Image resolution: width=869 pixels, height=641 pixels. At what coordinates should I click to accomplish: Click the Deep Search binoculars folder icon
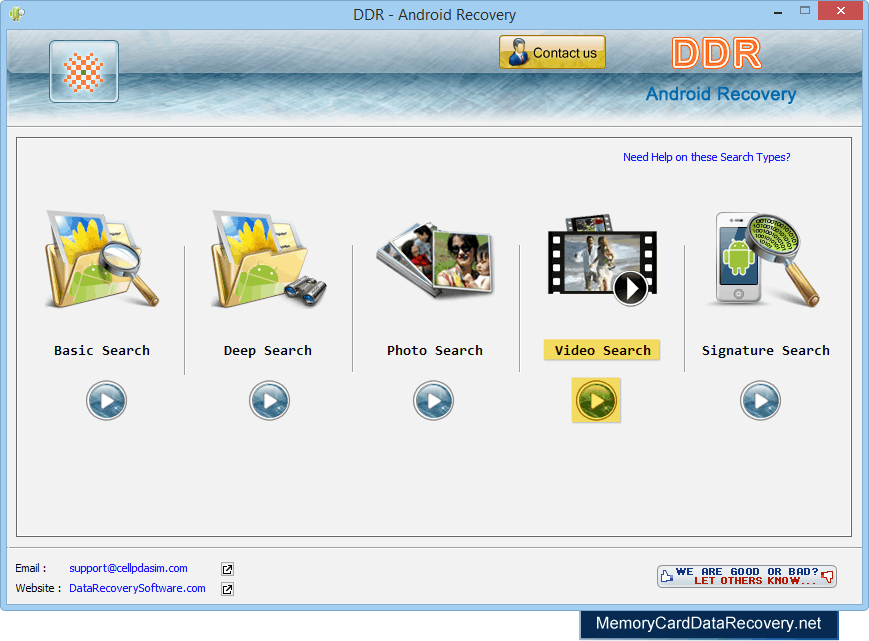pyautogui.click(x=269, y=259)
